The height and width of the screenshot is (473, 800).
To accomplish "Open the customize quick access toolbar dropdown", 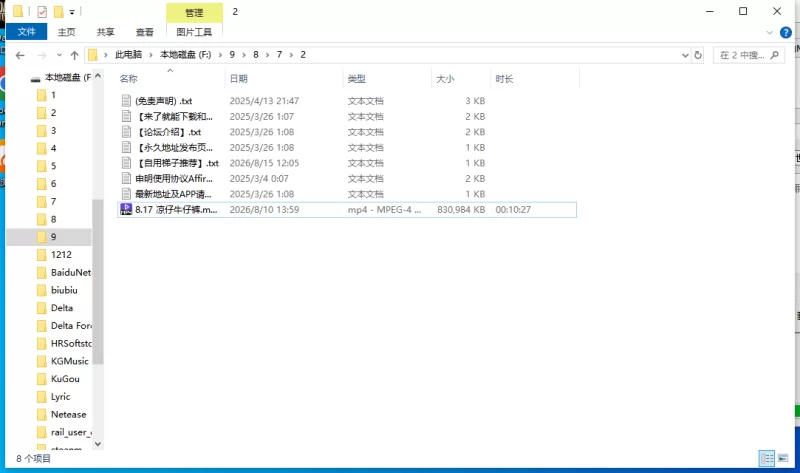I will tap(72, 12).
